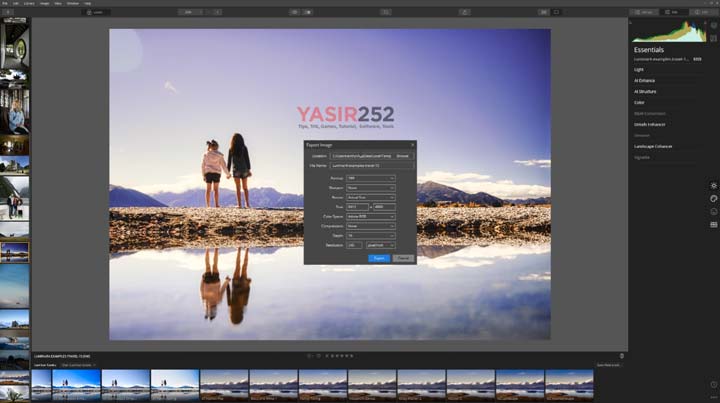Expand the Light filter panel
720x403 pixels.
(639, 70)
